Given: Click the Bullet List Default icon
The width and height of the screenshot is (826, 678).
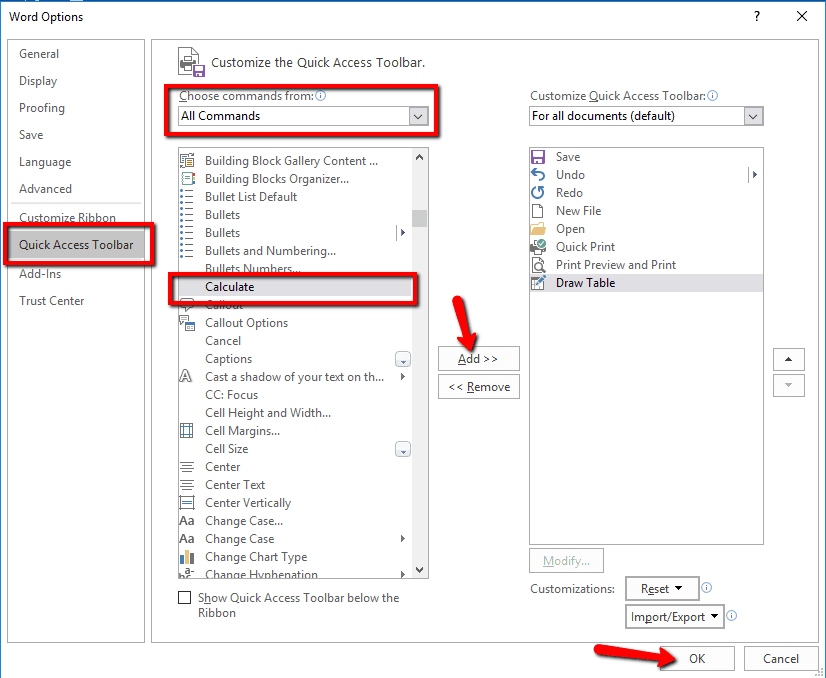Looking at the screenshot, I should [187, 196].
